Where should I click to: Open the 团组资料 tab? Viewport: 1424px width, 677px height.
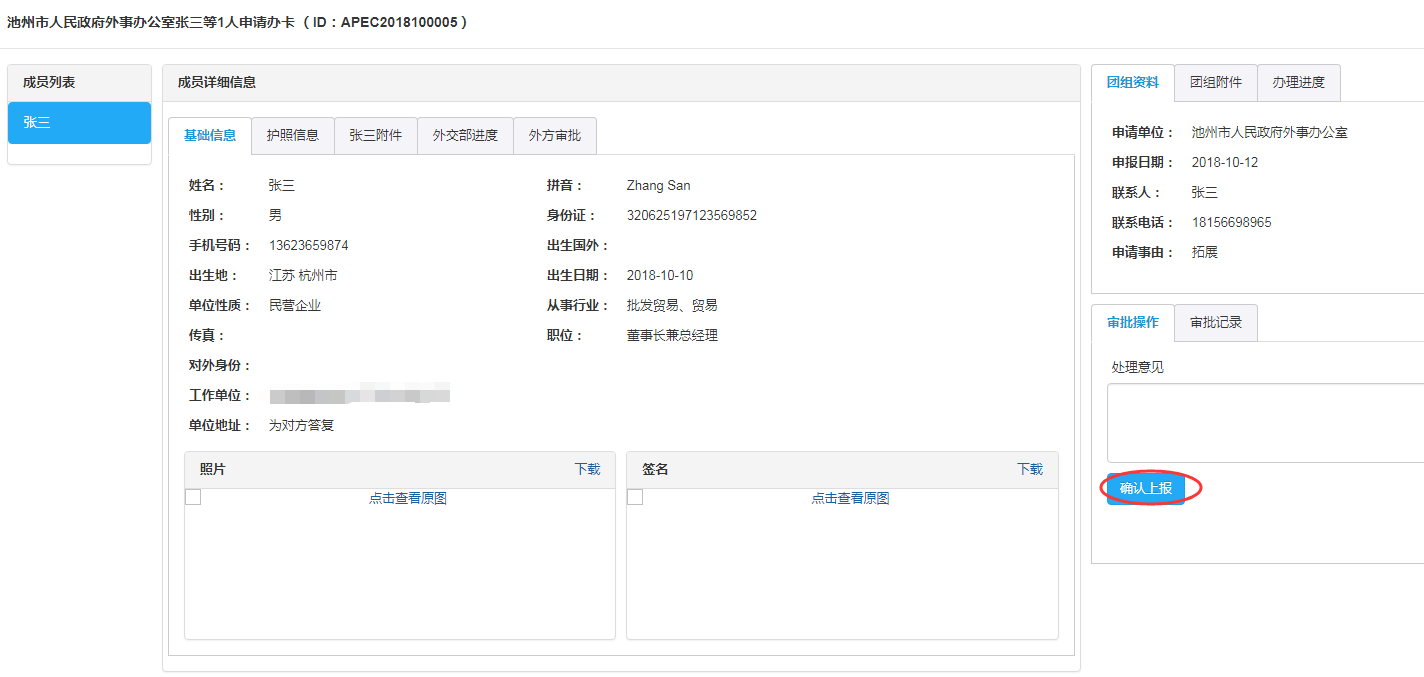(1133, 83)
